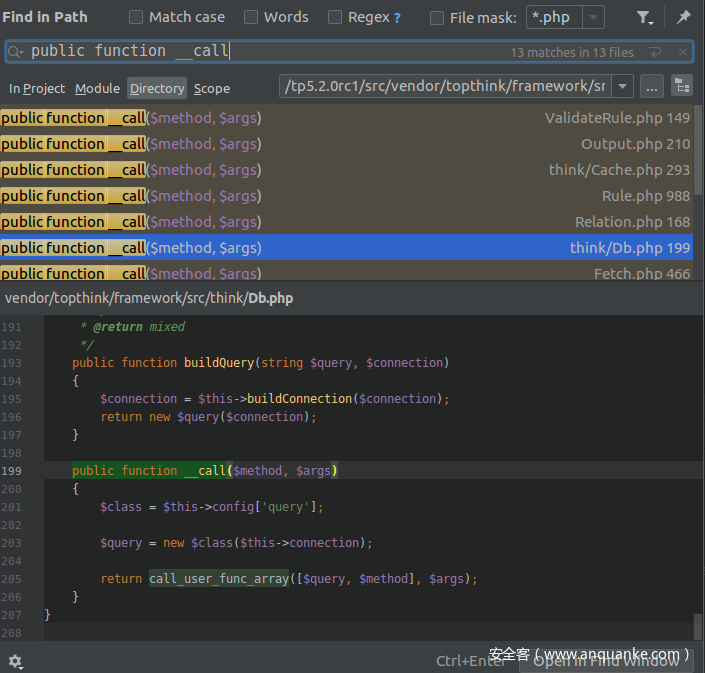Click the new line icon in search field

tap(655, 52)
